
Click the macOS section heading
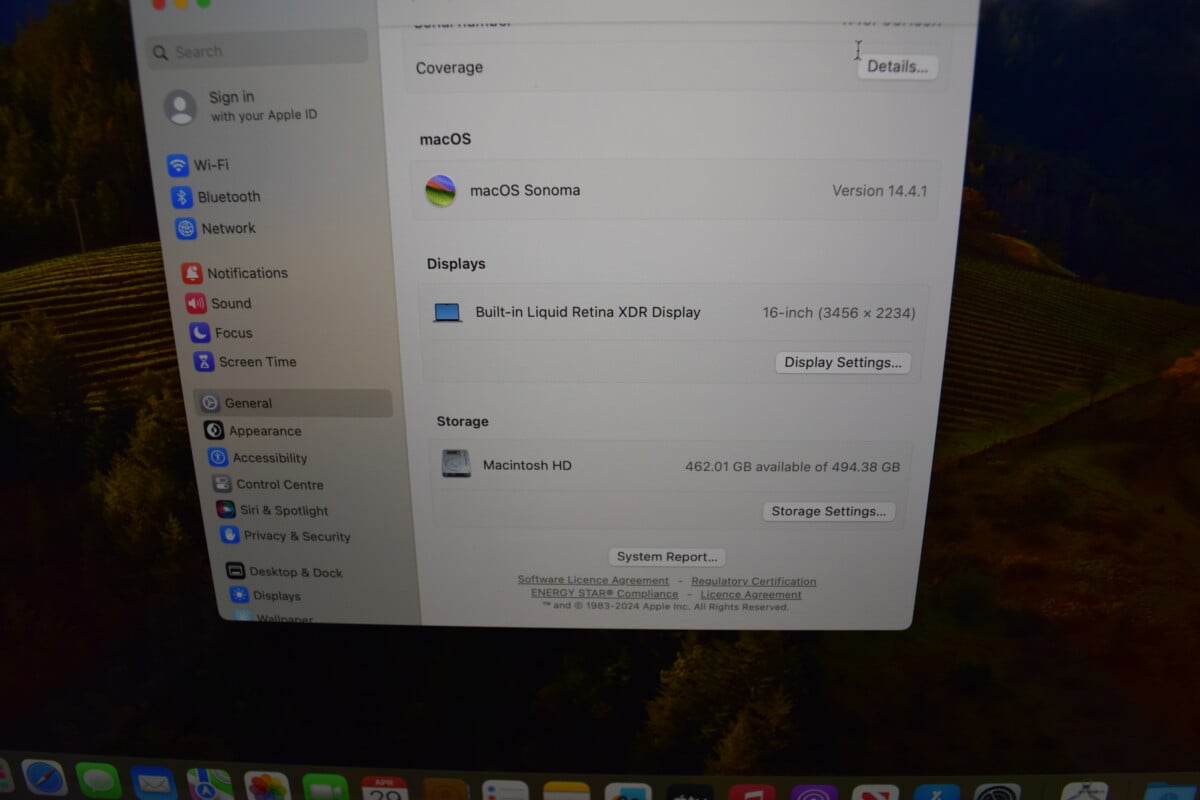coord(445,139)
